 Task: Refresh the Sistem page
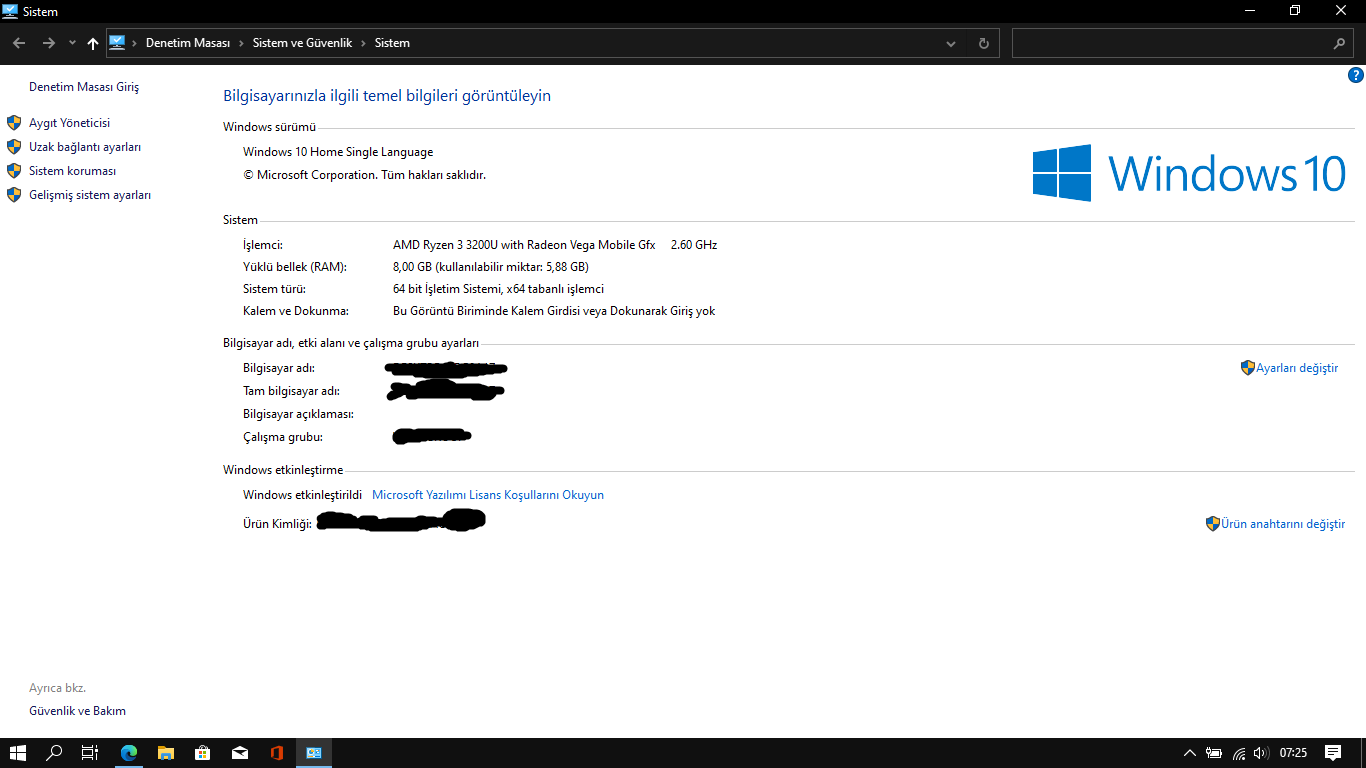pyautogui.click(x=984, y=43)
